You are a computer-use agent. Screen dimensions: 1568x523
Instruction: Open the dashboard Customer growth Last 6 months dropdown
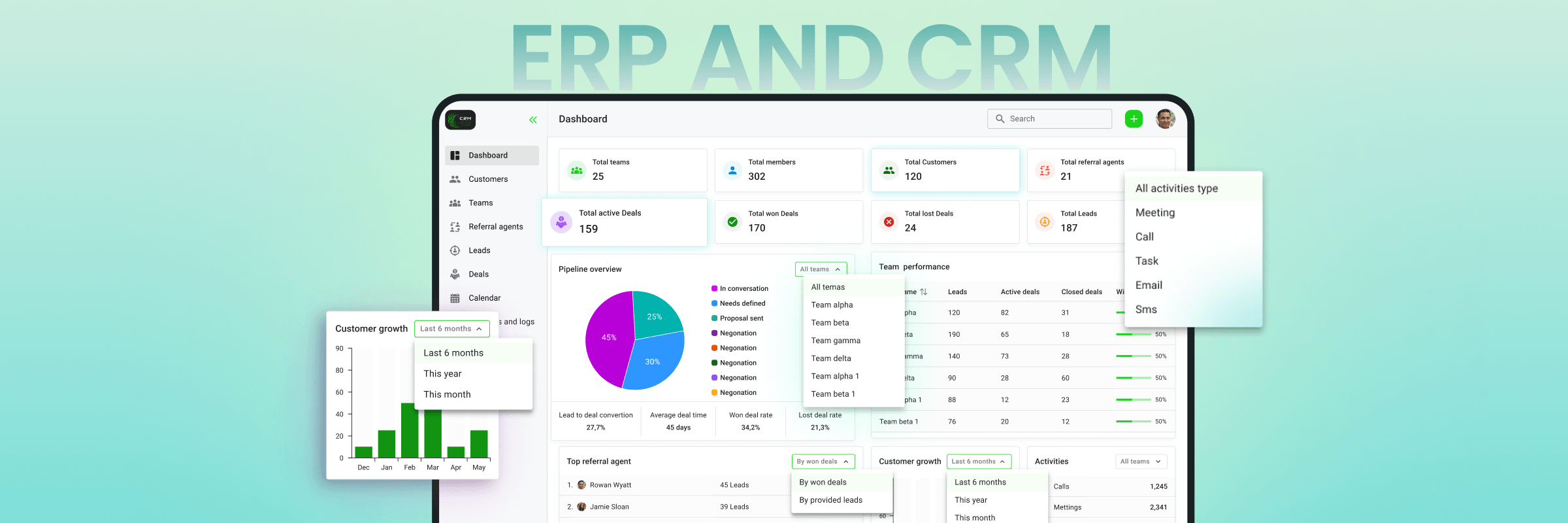pyautogui.click(x=979, y=462)
